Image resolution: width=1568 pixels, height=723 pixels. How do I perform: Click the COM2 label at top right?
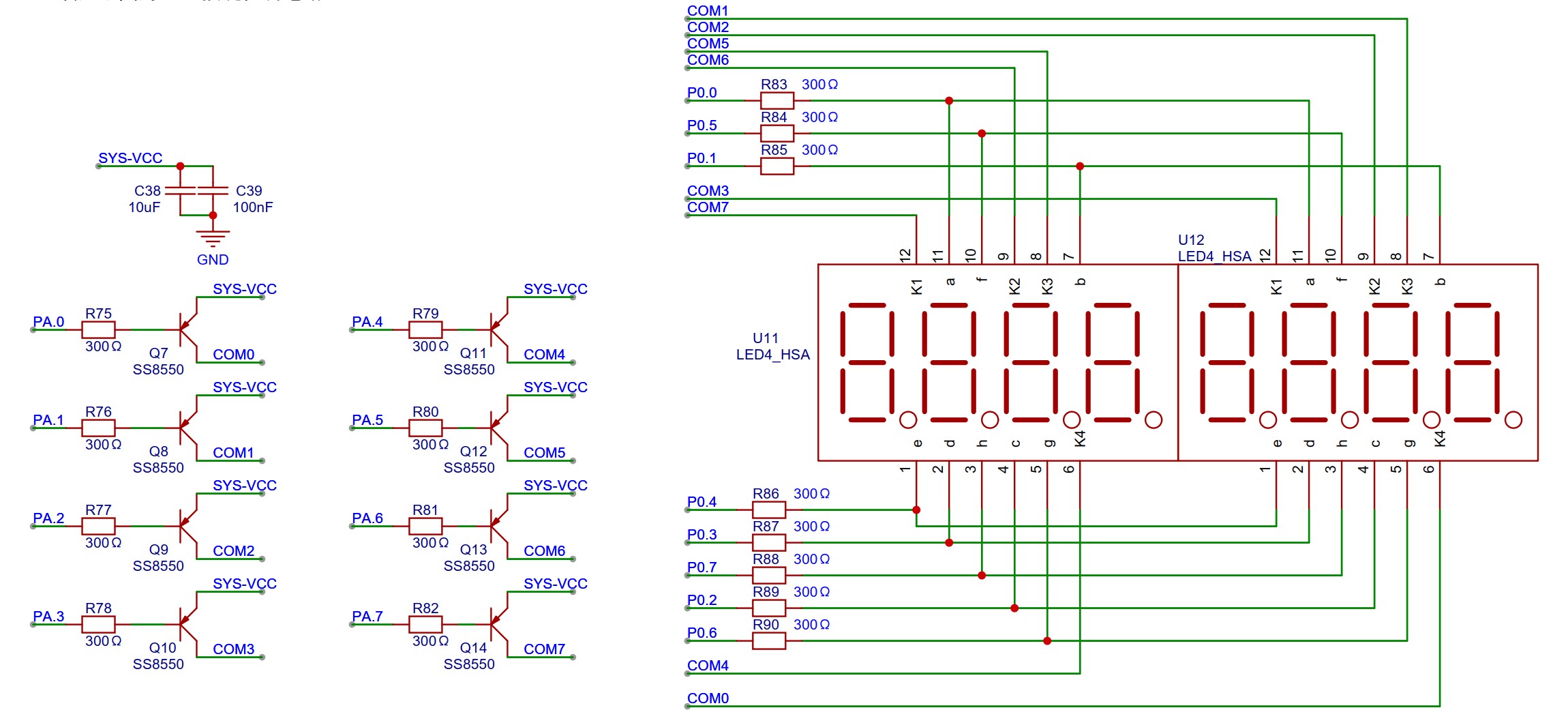tap(708, 27)
